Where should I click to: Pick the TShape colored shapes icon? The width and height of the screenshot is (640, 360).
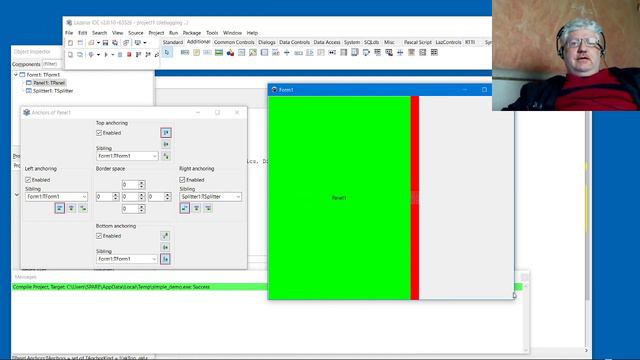point(230,52)
